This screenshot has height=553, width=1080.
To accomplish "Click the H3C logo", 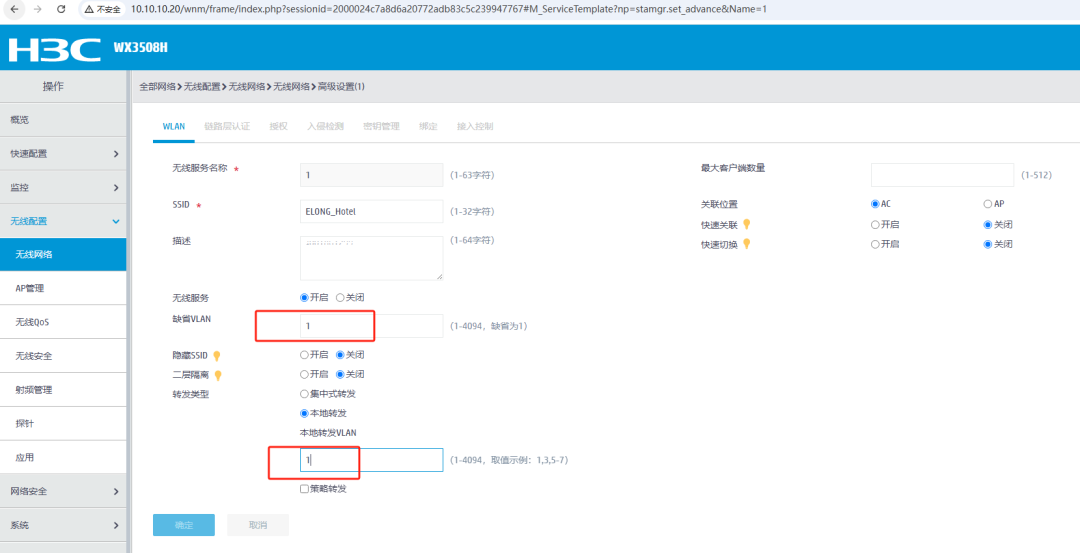I will 54,48.
